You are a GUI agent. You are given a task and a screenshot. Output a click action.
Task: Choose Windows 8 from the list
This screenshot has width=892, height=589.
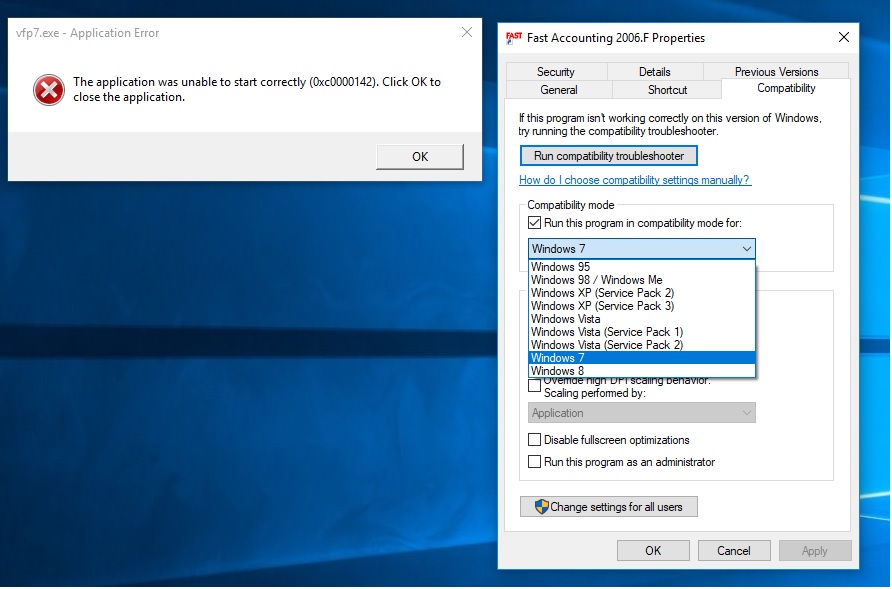pos(558,371)
